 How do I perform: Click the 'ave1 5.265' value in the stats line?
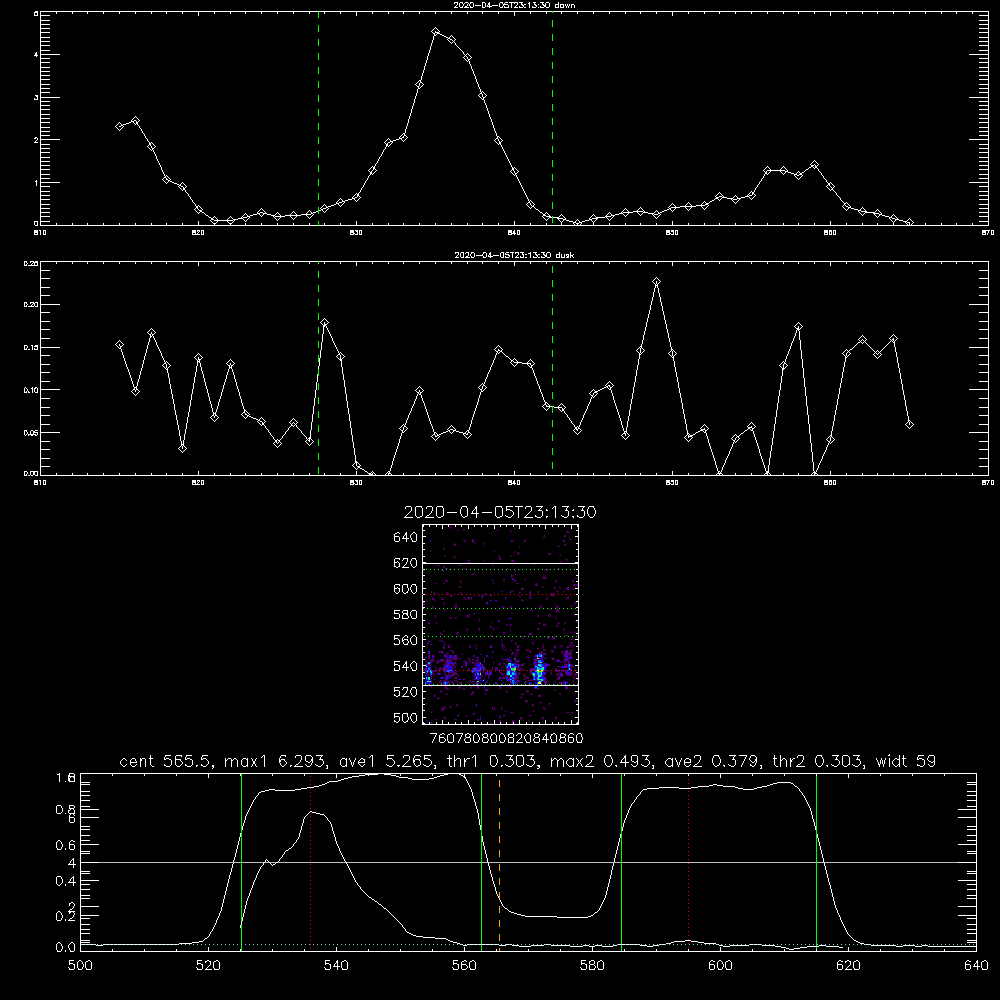[384, 761]
